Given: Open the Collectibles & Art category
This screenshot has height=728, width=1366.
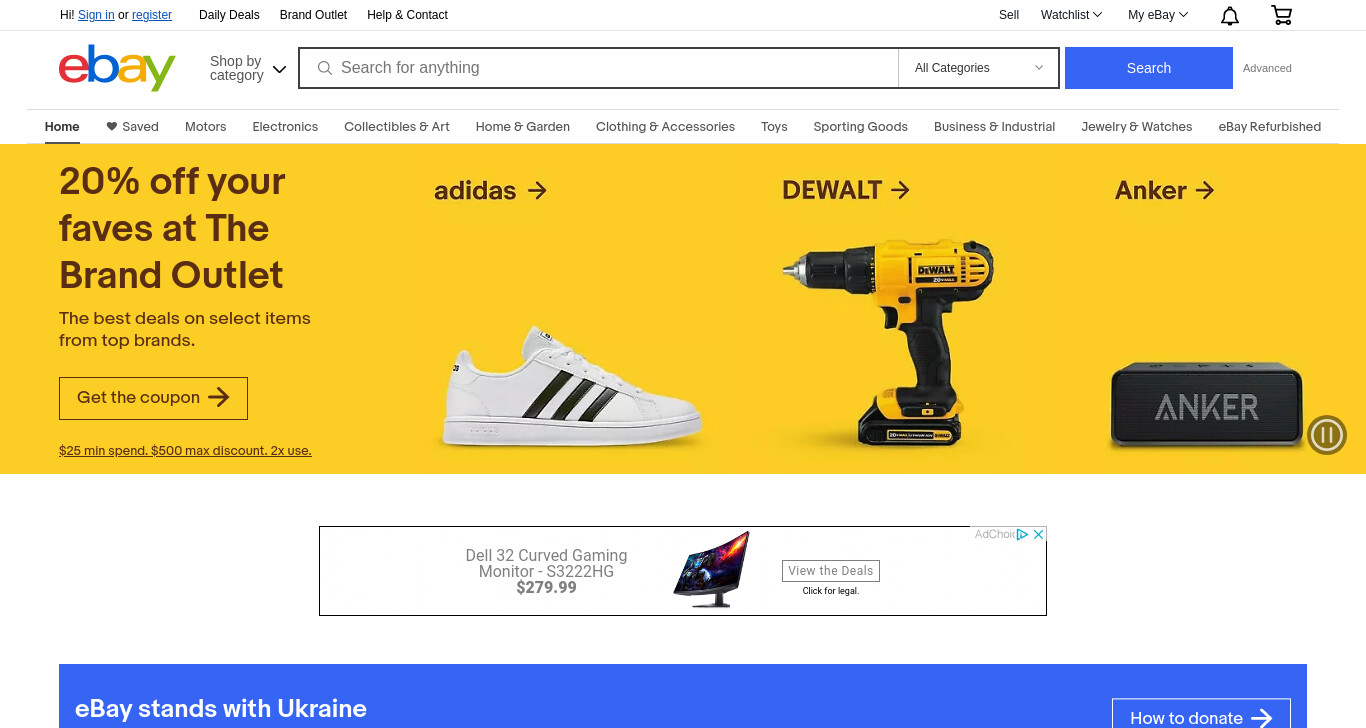Looking at the screenshot, I should click(397, 127).
